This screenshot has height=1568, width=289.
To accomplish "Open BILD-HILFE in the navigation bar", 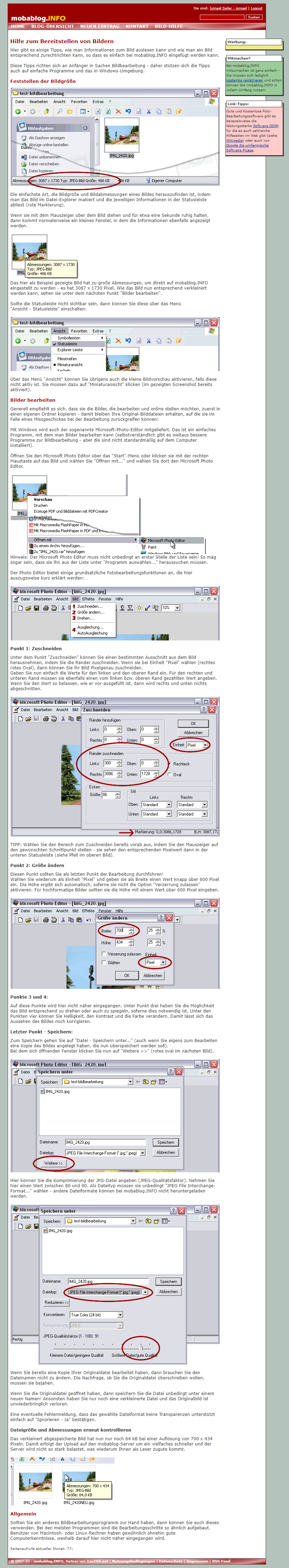I will tap(169, 26).
